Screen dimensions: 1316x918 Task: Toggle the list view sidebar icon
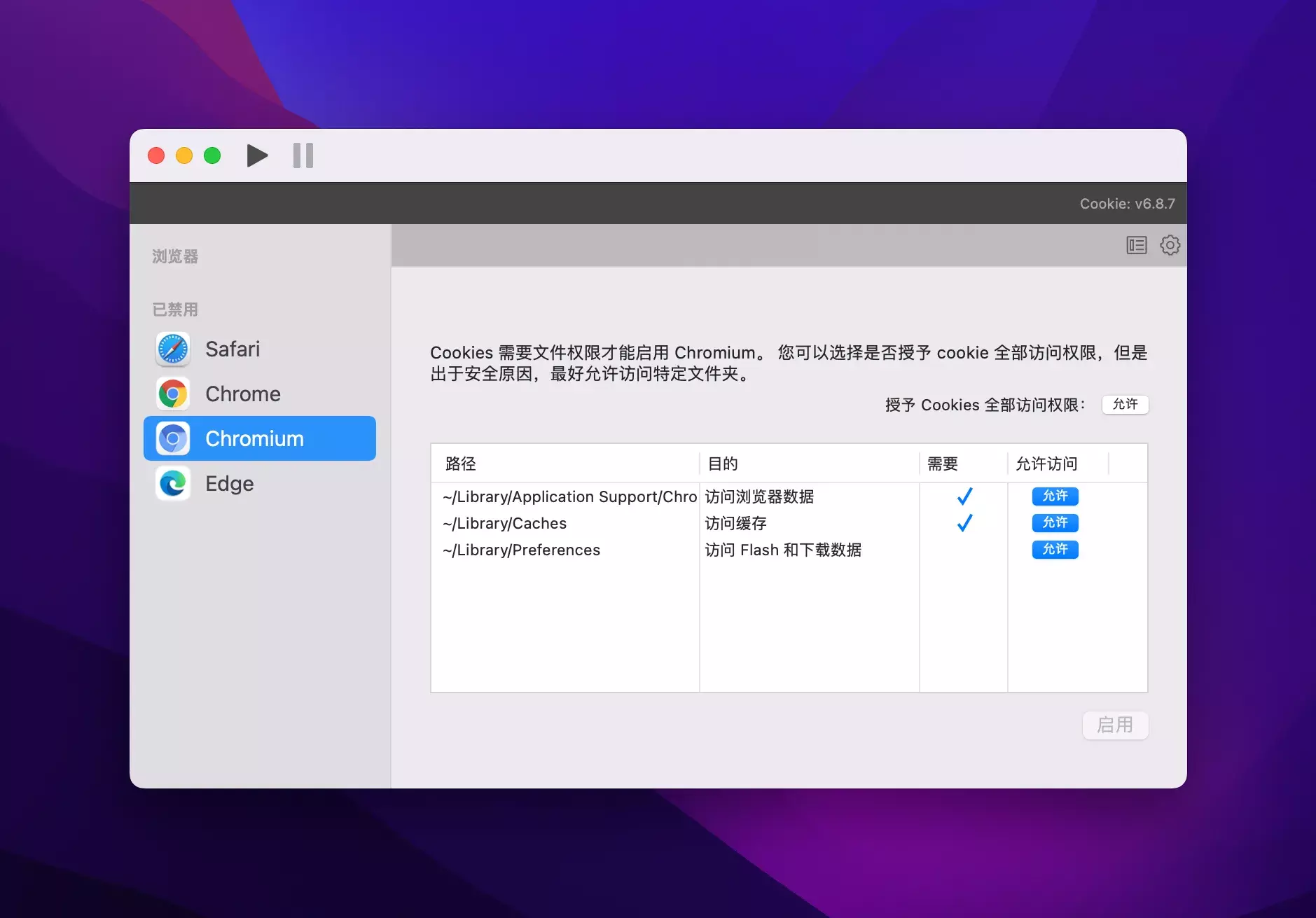click(x=1136, y=245)
